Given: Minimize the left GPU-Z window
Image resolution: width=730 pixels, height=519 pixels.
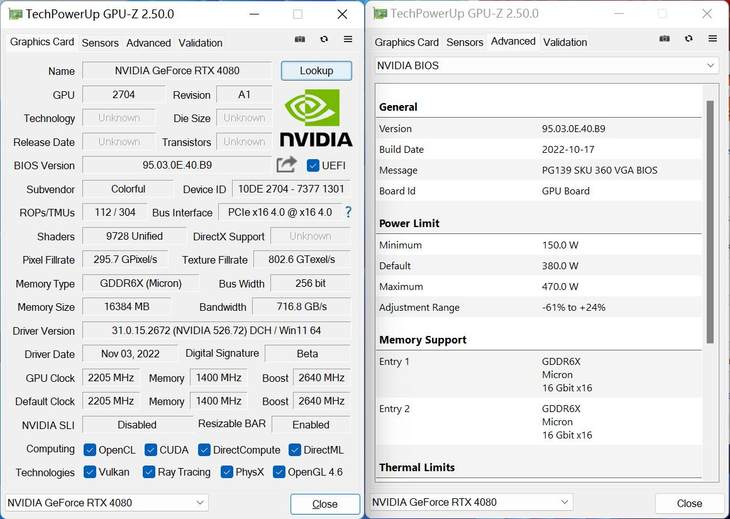Looking at the screenshot, I should pos(254,14).
